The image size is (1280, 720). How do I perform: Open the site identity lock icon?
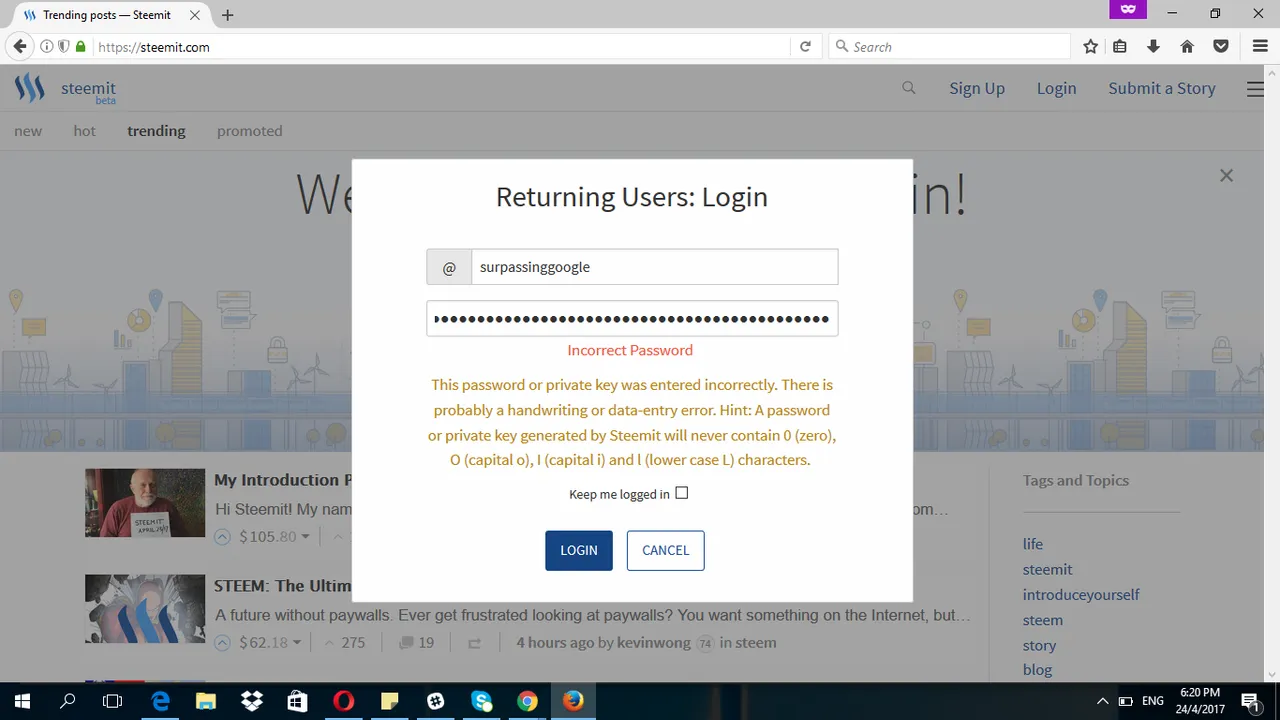(x=81, y=47)
